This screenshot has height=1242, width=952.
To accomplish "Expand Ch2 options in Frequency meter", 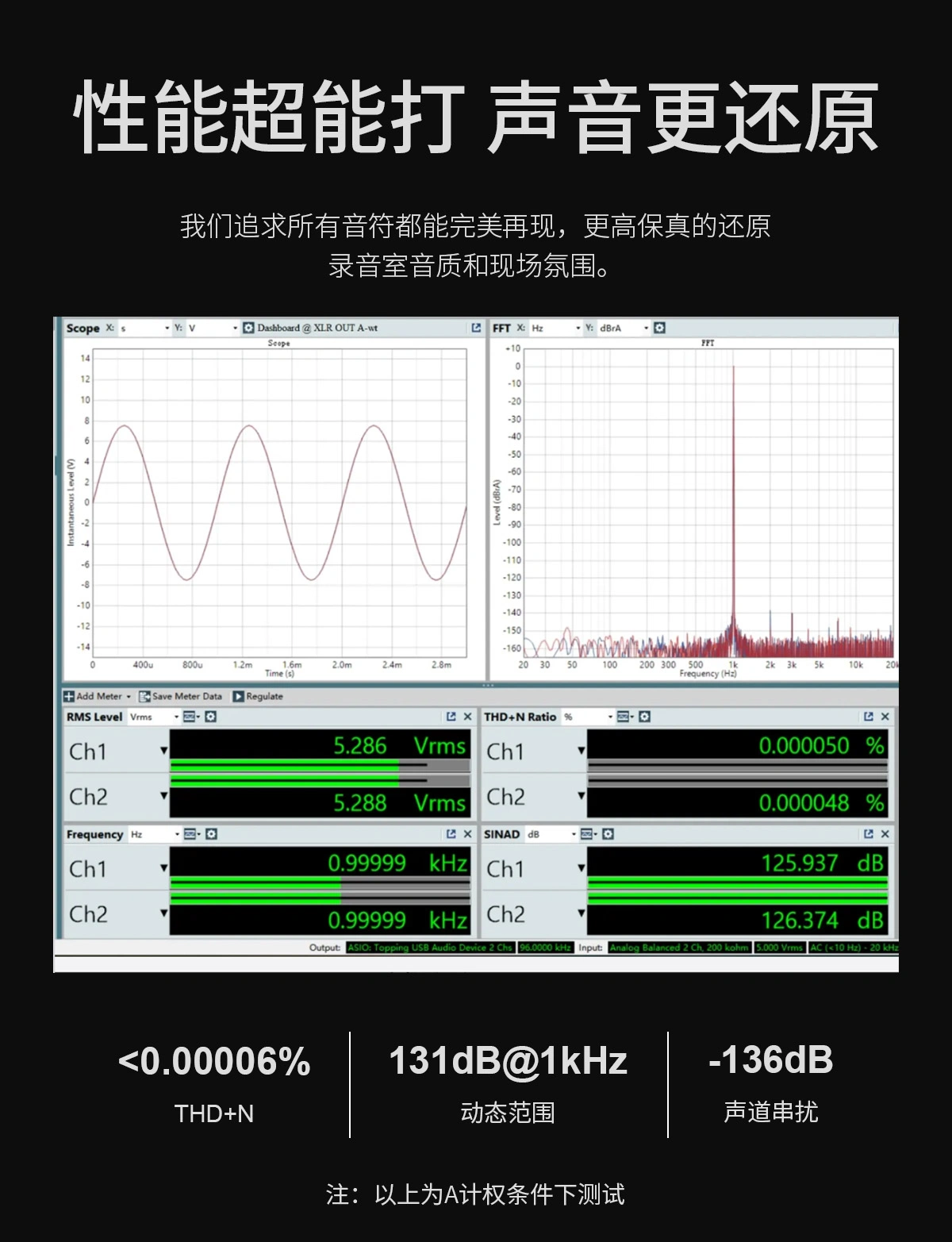I will click(x=164, y=913).
